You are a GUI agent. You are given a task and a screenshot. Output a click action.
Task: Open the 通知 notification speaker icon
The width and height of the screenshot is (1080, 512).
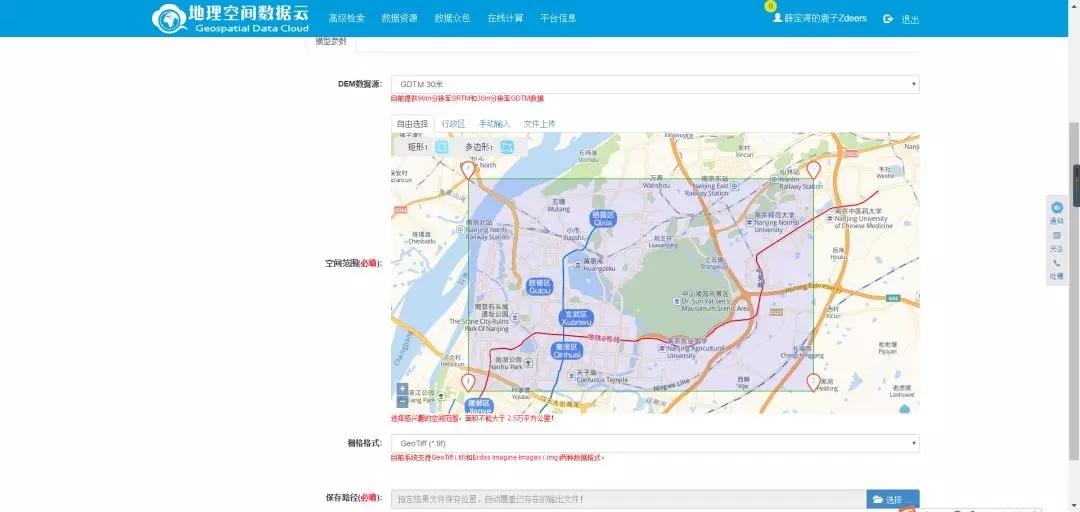point(1057,207)
